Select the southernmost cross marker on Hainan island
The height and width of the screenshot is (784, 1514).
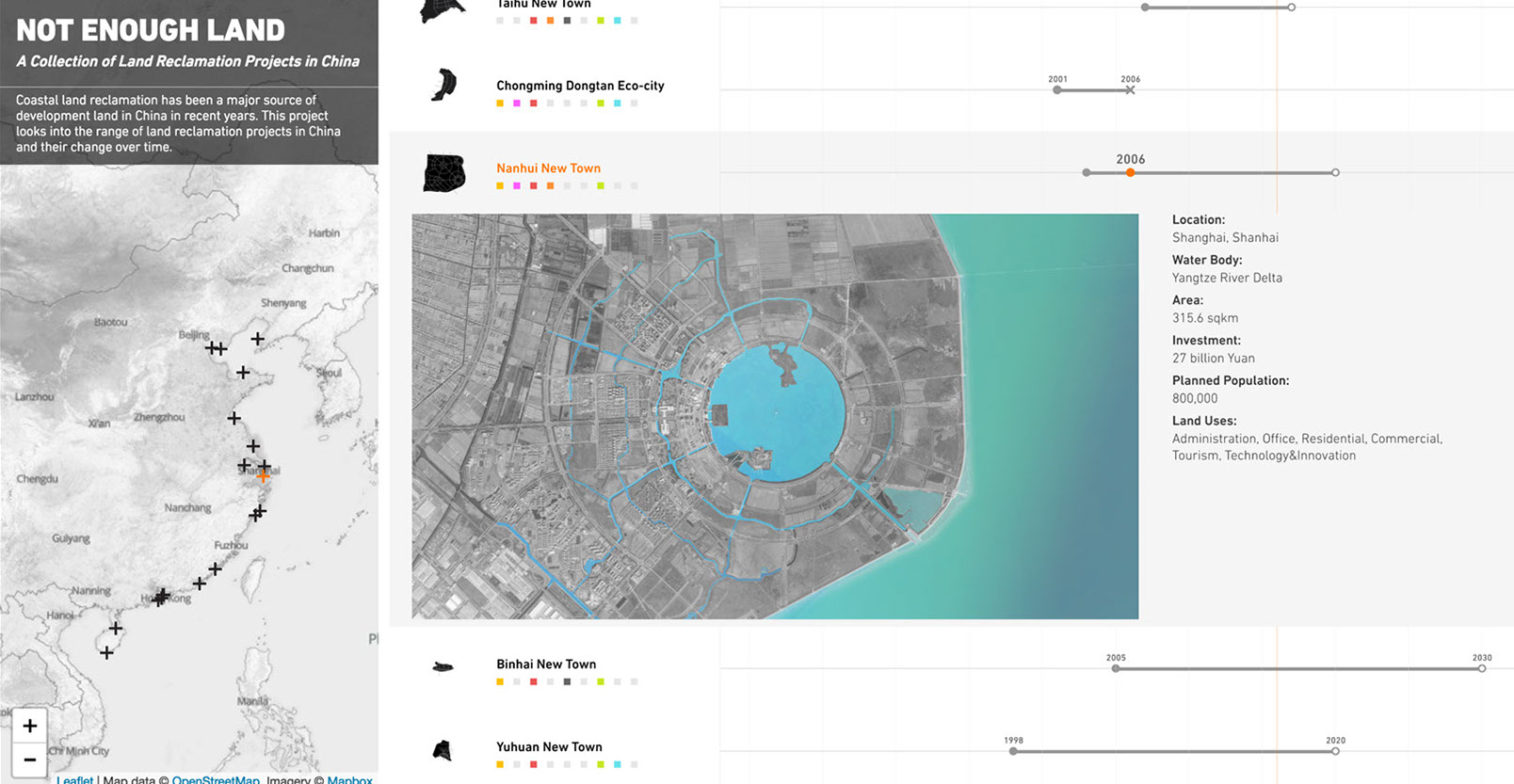(106, 652)
